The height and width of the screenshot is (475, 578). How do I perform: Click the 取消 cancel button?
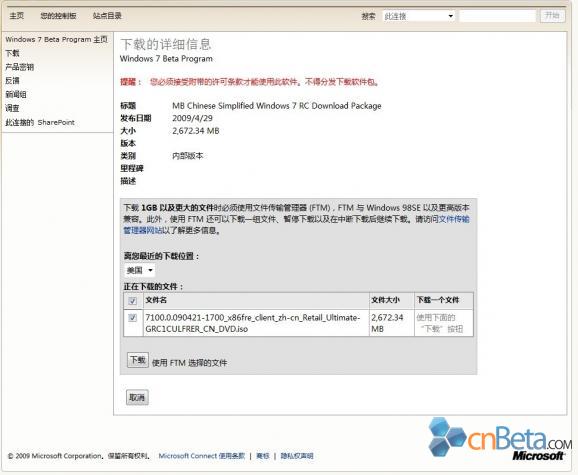(137, 397)
